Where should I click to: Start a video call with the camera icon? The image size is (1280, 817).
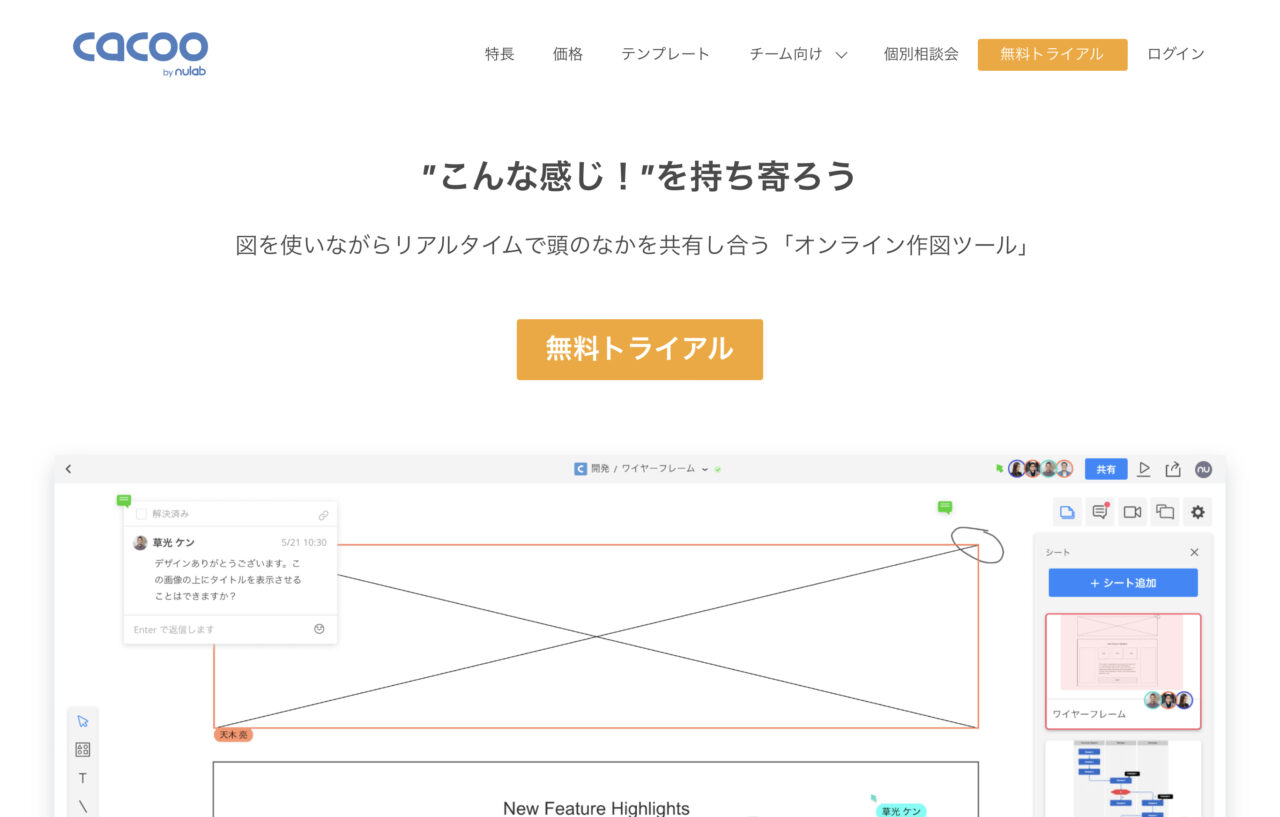tap(1132, 512)
